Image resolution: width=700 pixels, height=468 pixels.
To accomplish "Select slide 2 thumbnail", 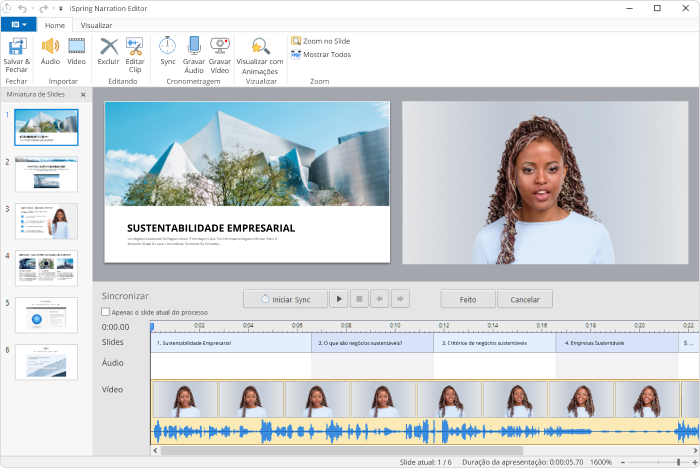I will (x=46, y=174).
